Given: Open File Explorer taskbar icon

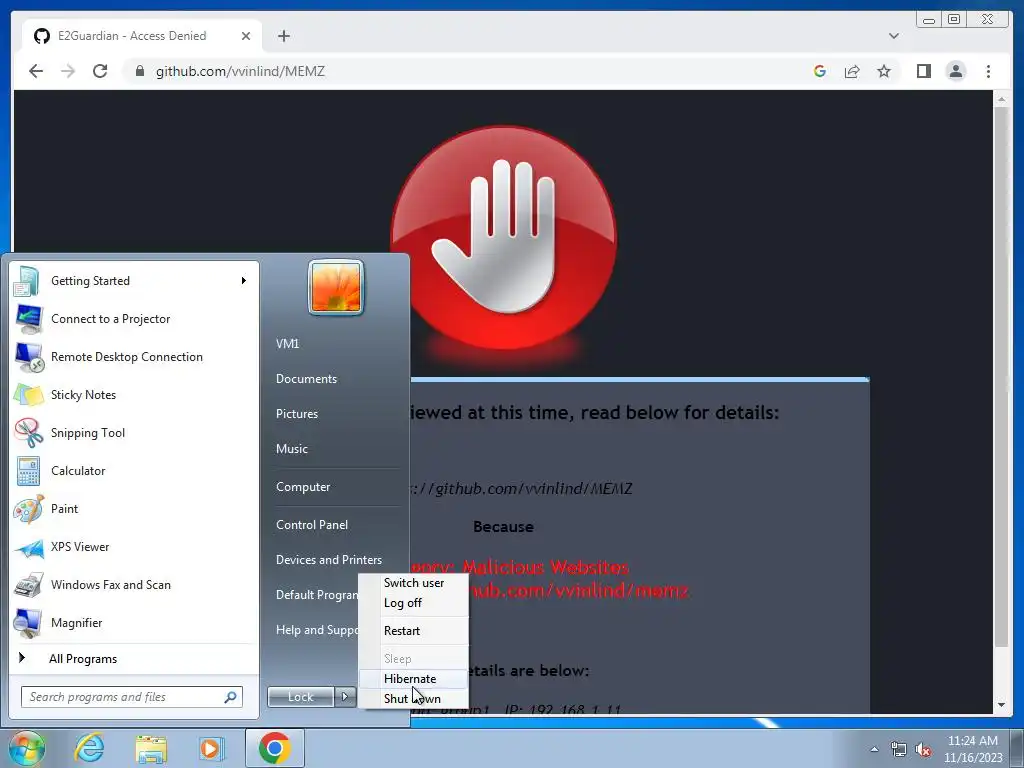Looking at the screenshot, I should tap(151, 748).
